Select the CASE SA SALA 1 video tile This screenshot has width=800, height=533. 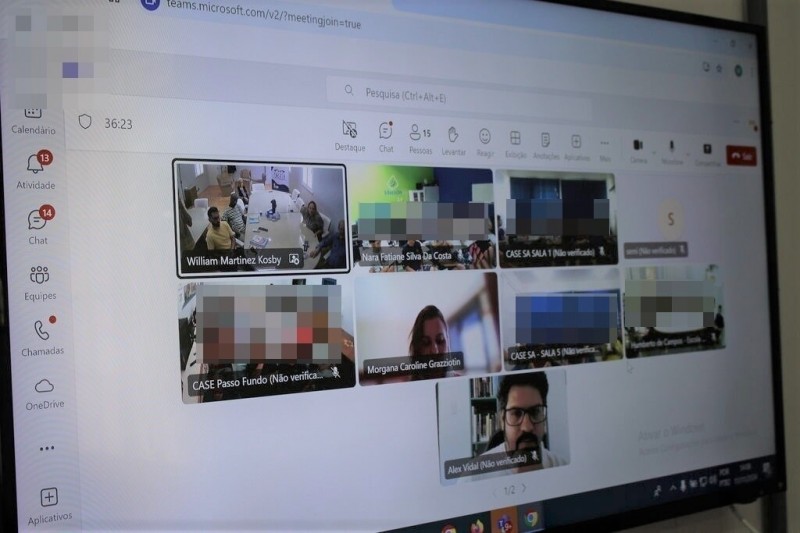coord(558,219)
